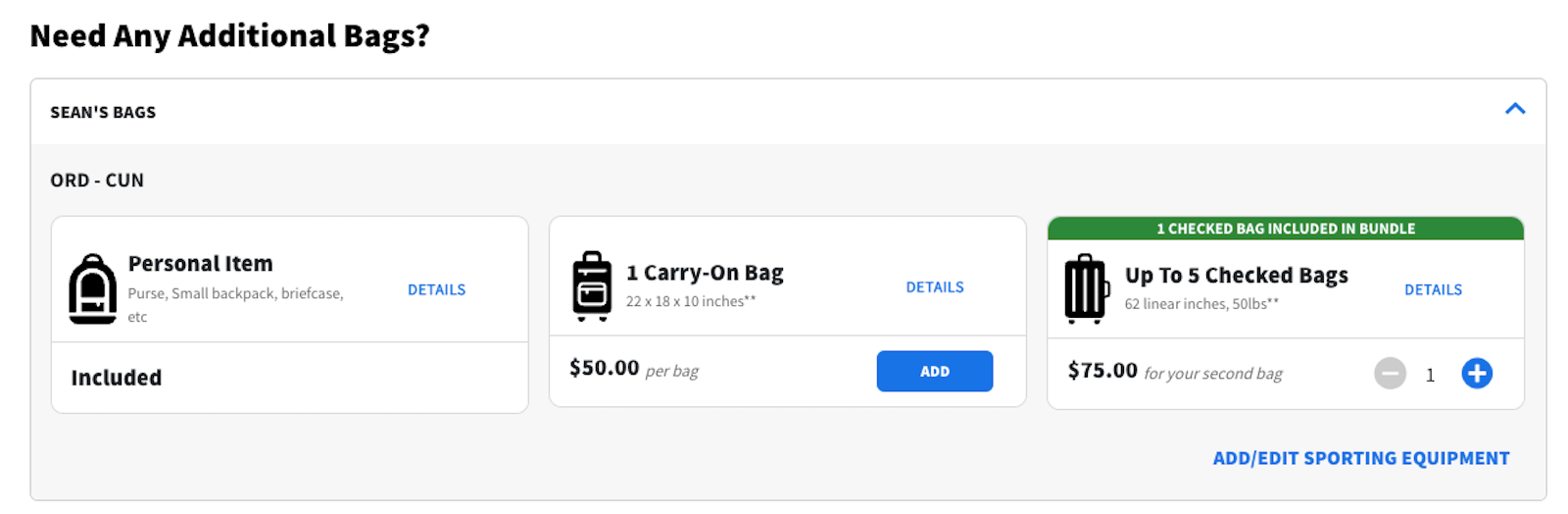Click the ORD - CUN route label
Screen dimensions: 1568x514
[97, 180]
